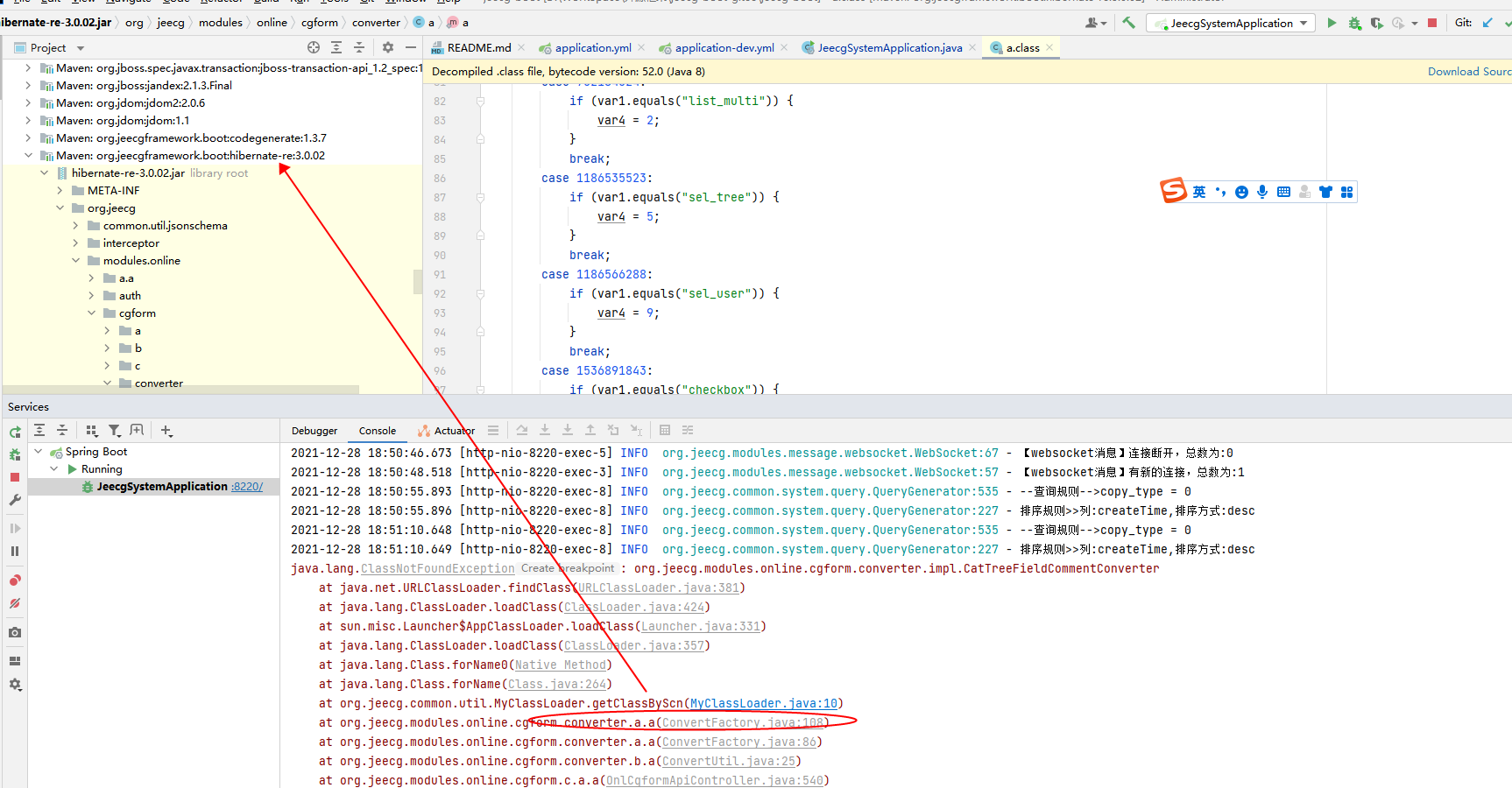Open the JeecgSystemApplication.java editor tab
Image resolution: width=1512 pixels, height=788 pixels.
(888, 47)
